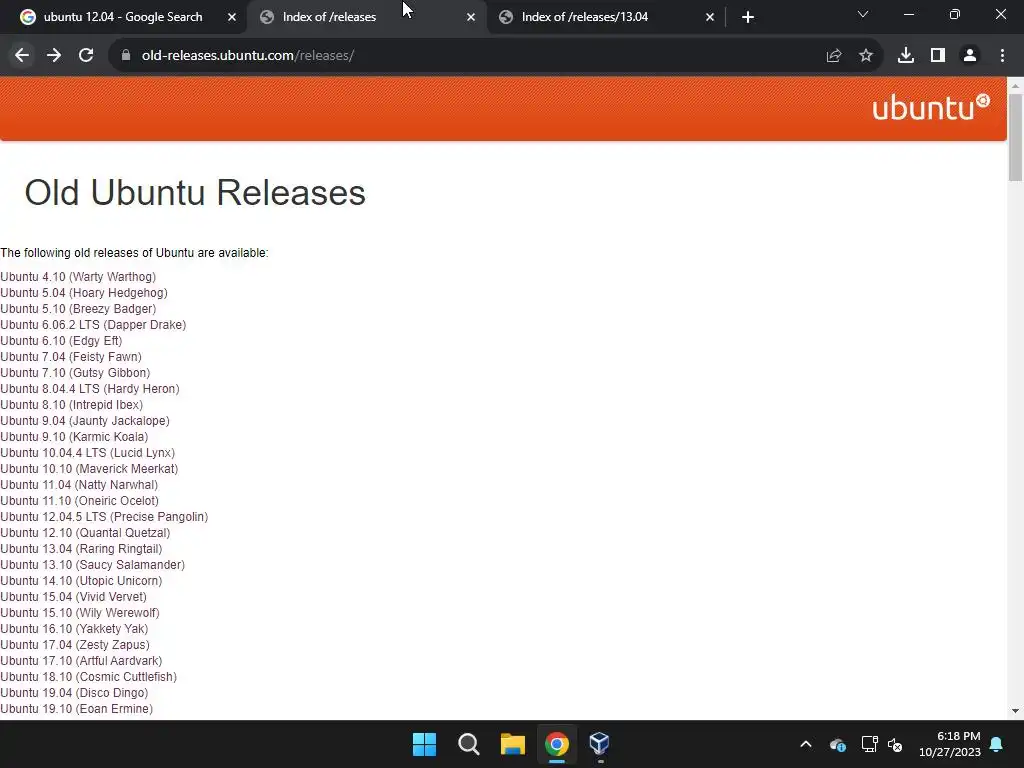Go back to the previous page
Screen dimensions: 1024x768
pyautogui.click(x=22, y=56)
